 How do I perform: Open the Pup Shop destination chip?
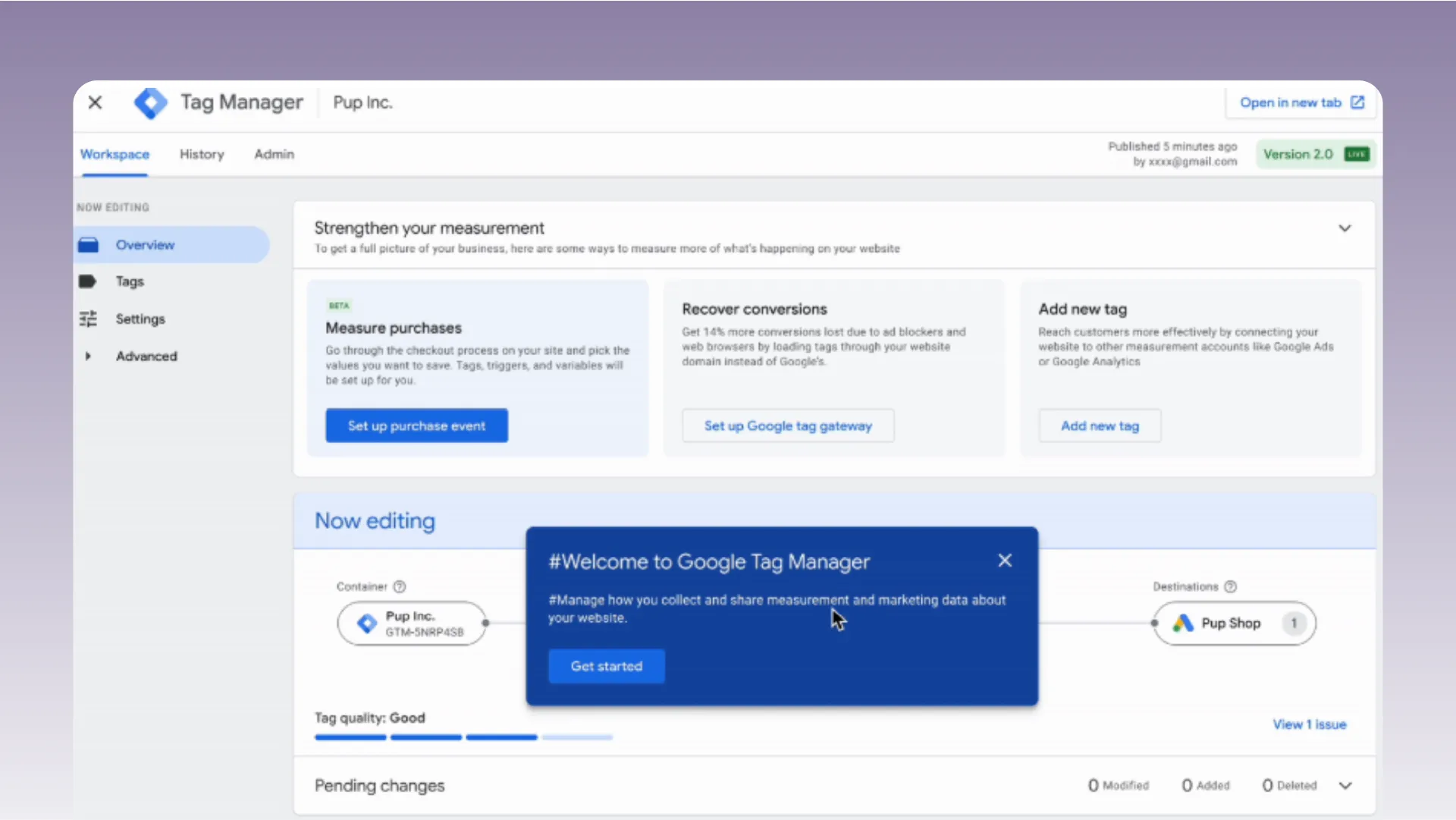[1235, 624]
